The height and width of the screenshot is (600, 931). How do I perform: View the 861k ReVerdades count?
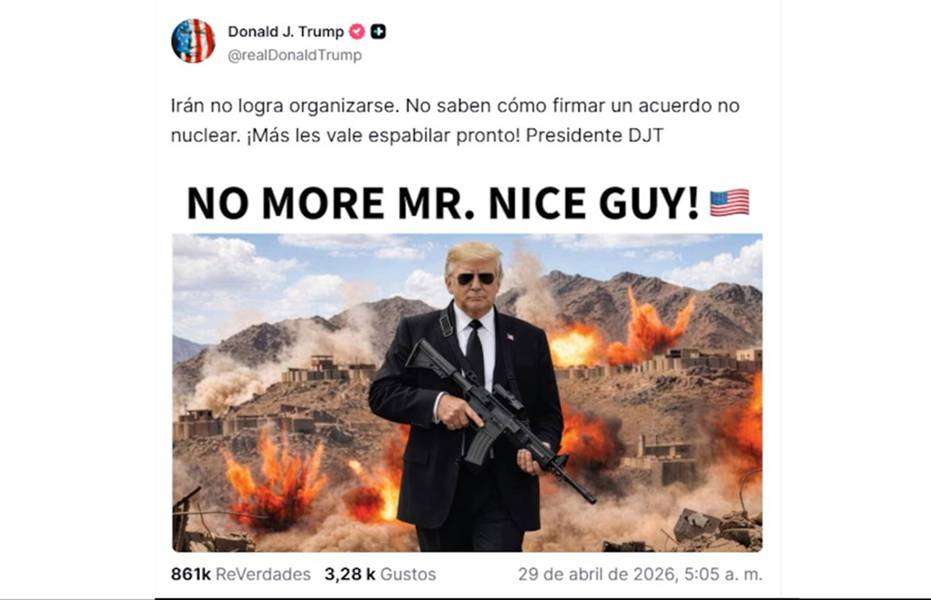(191, 574)
